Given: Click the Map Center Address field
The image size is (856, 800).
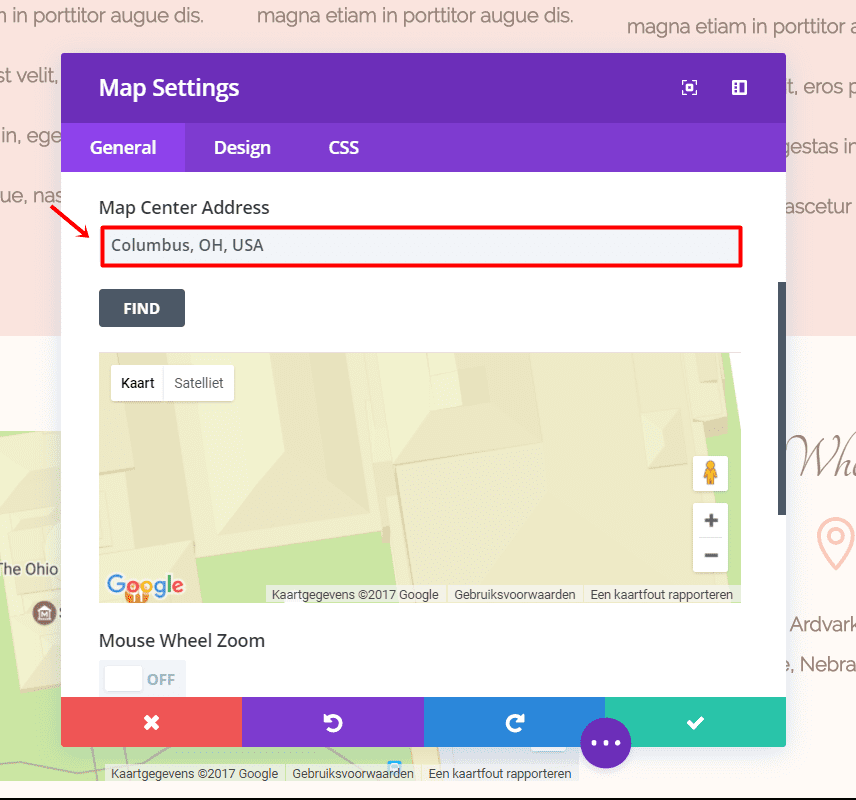Looking at the screenshot, I should pos(421,246).
